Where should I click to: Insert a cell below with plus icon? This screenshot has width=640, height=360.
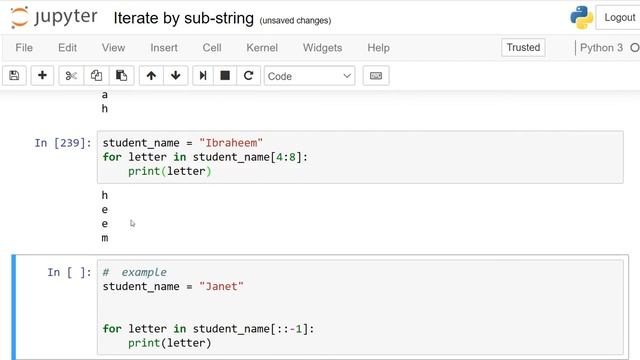pyautogui.click(x=42, y=76)
